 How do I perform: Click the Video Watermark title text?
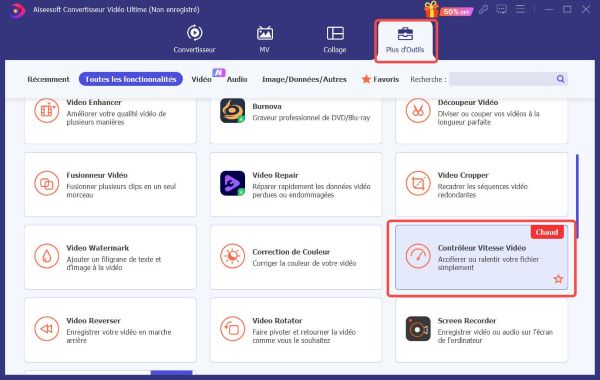click(98, 248)
